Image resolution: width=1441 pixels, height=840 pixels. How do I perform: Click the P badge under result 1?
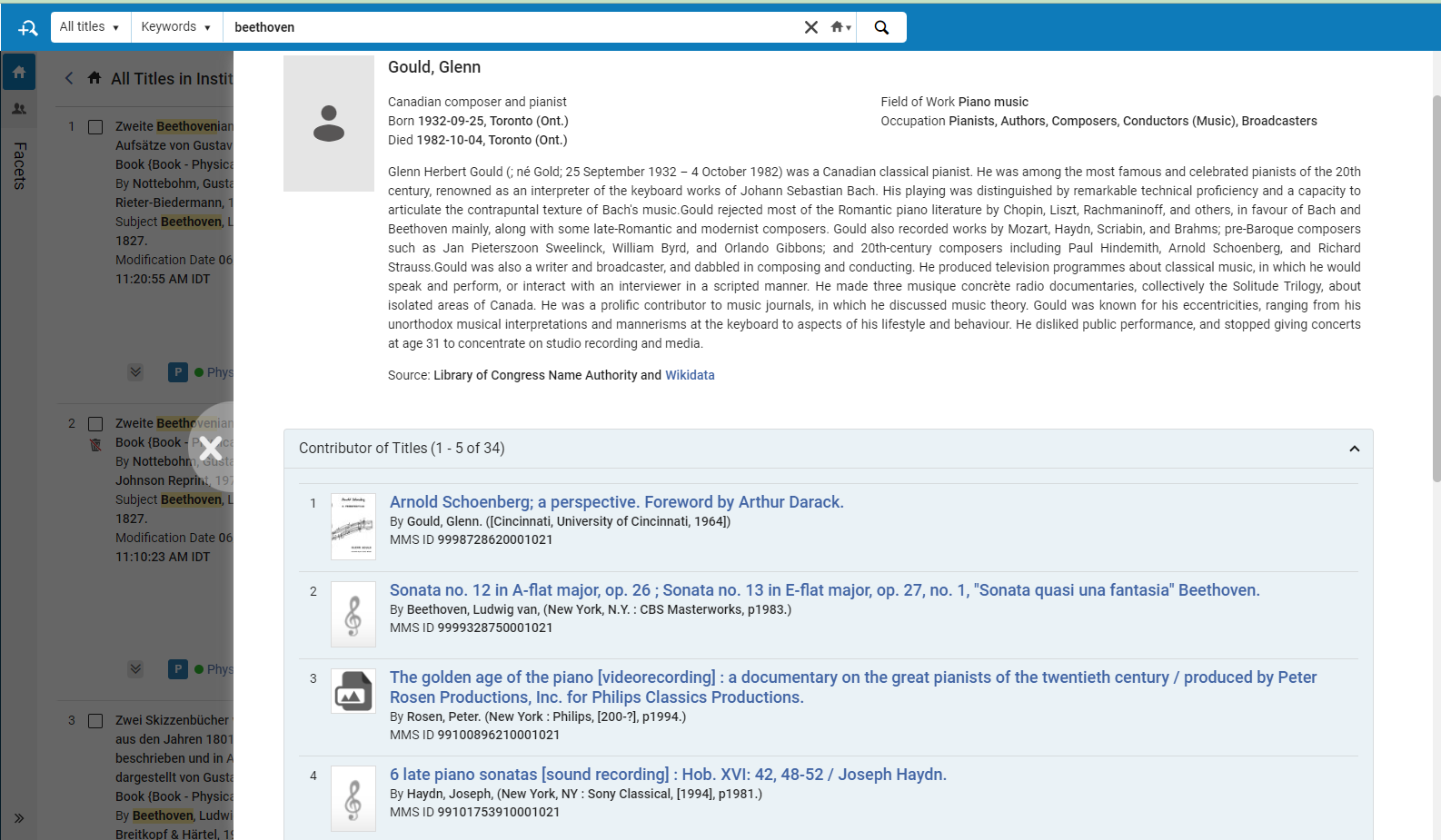point(178,371)
